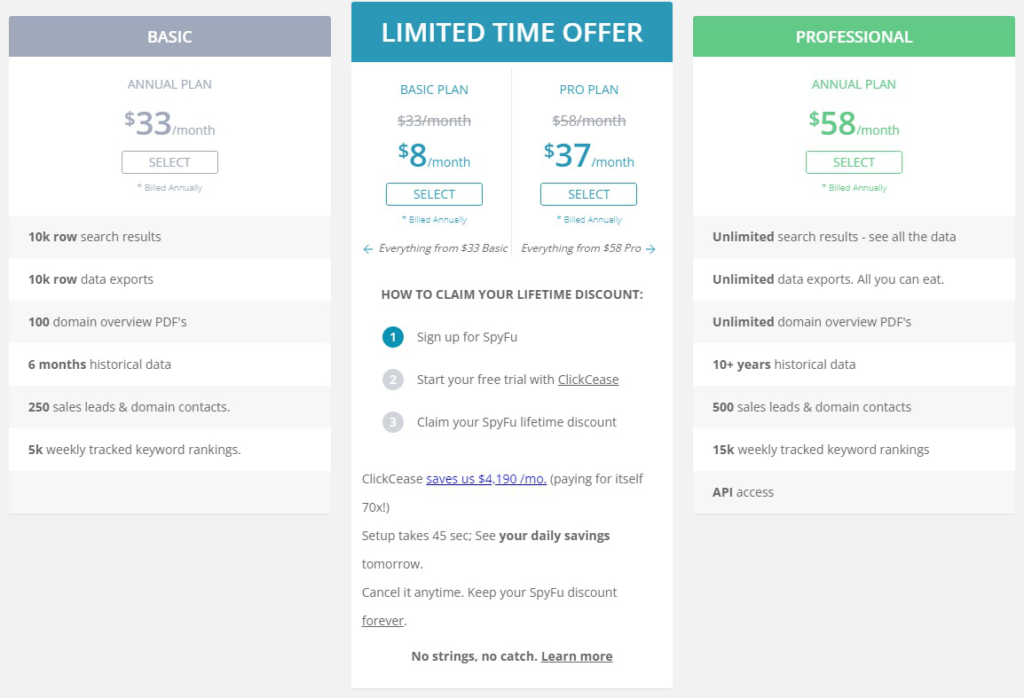This screenshot has width=1024, height=698.
Task: Click the '10k row search results' feature row
Action: (x=170, y=237)
